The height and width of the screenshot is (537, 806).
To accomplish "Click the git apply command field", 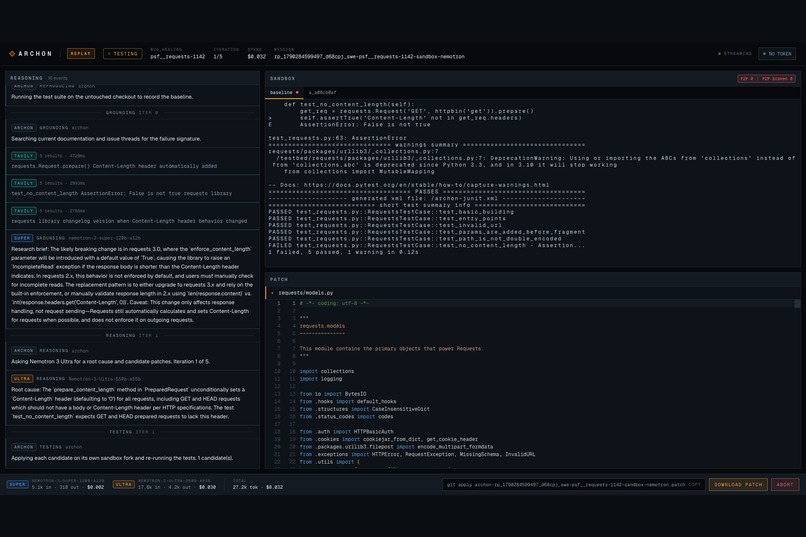I will tap(574, 485).
